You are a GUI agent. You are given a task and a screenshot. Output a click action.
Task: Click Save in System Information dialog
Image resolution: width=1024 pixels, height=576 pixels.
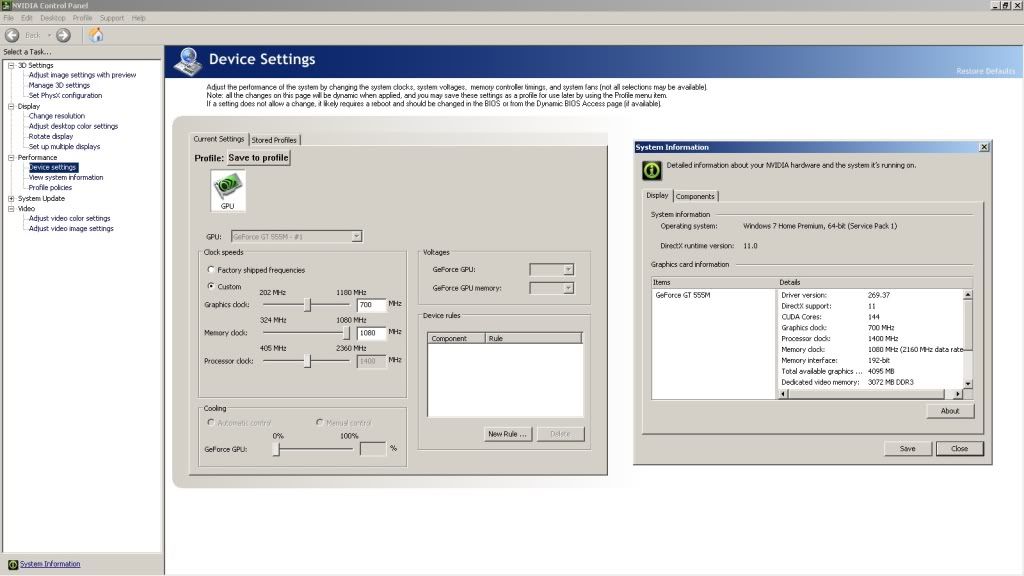pyautogui.click(x=908, y=449)
